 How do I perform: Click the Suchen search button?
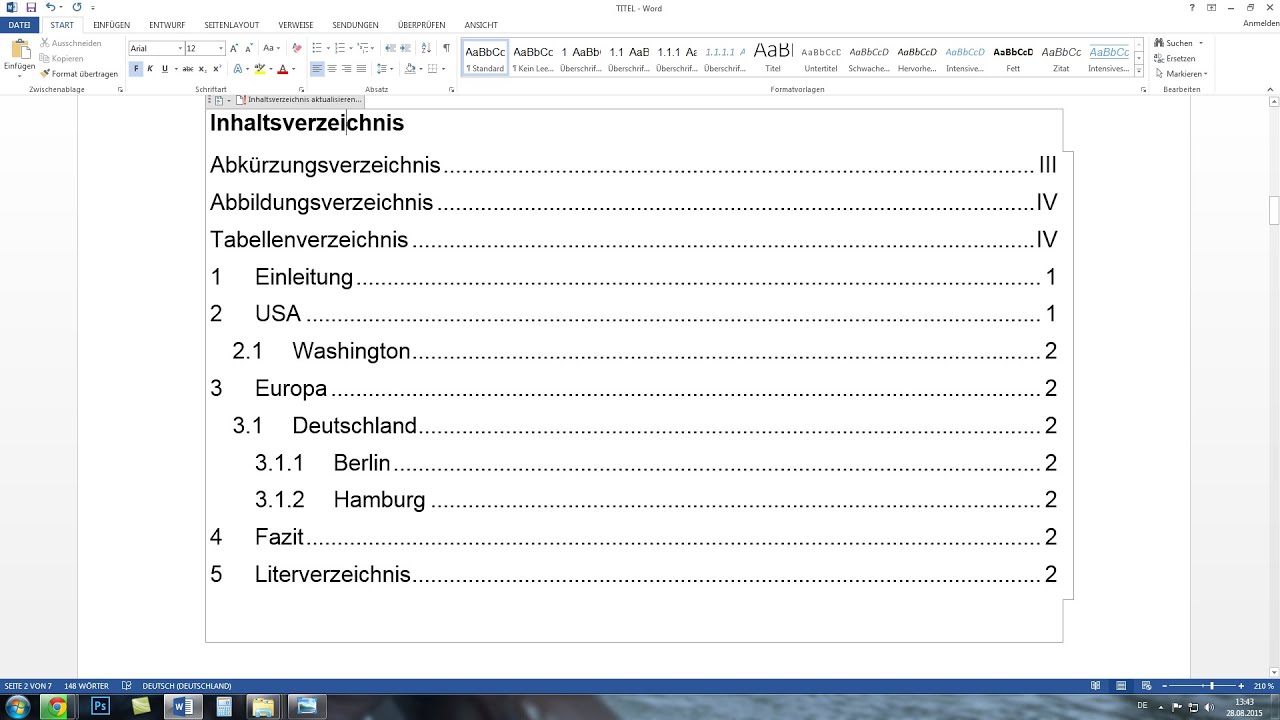point(1175,43)
